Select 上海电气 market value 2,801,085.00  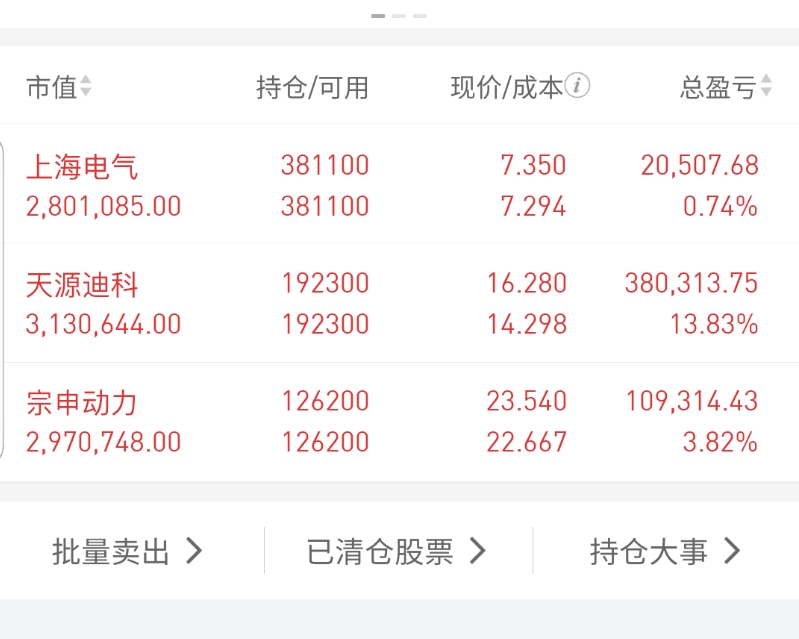[x=103, y=206]
